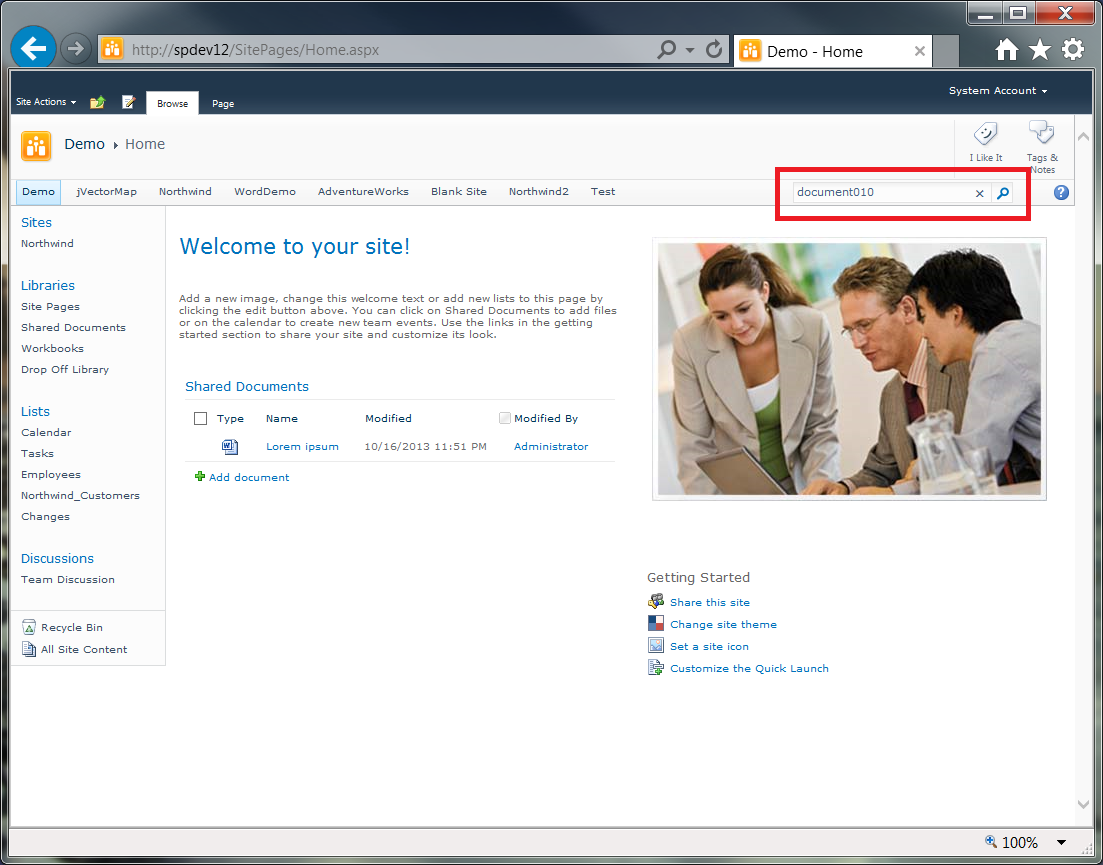The image size is (1103, 865).
Task: Open the browser Home icon
Action: (1007, 49)
